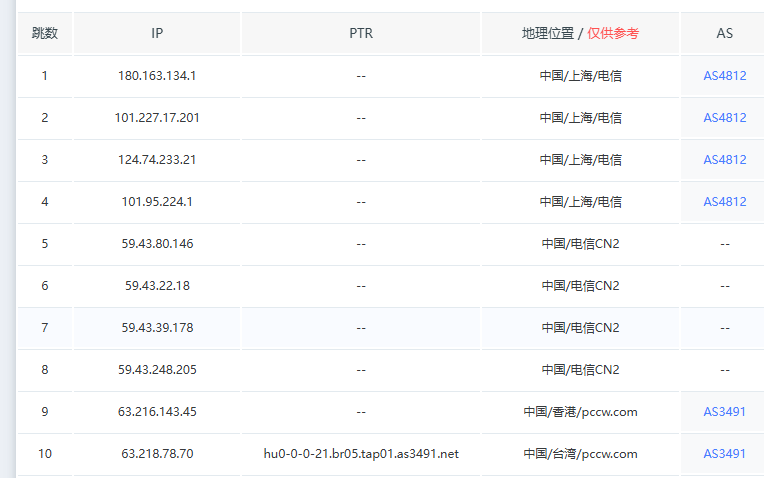Viewport: 764px width, 478px height.
Task: Click AS4812 link for hop 1
Action: [724, 75]
